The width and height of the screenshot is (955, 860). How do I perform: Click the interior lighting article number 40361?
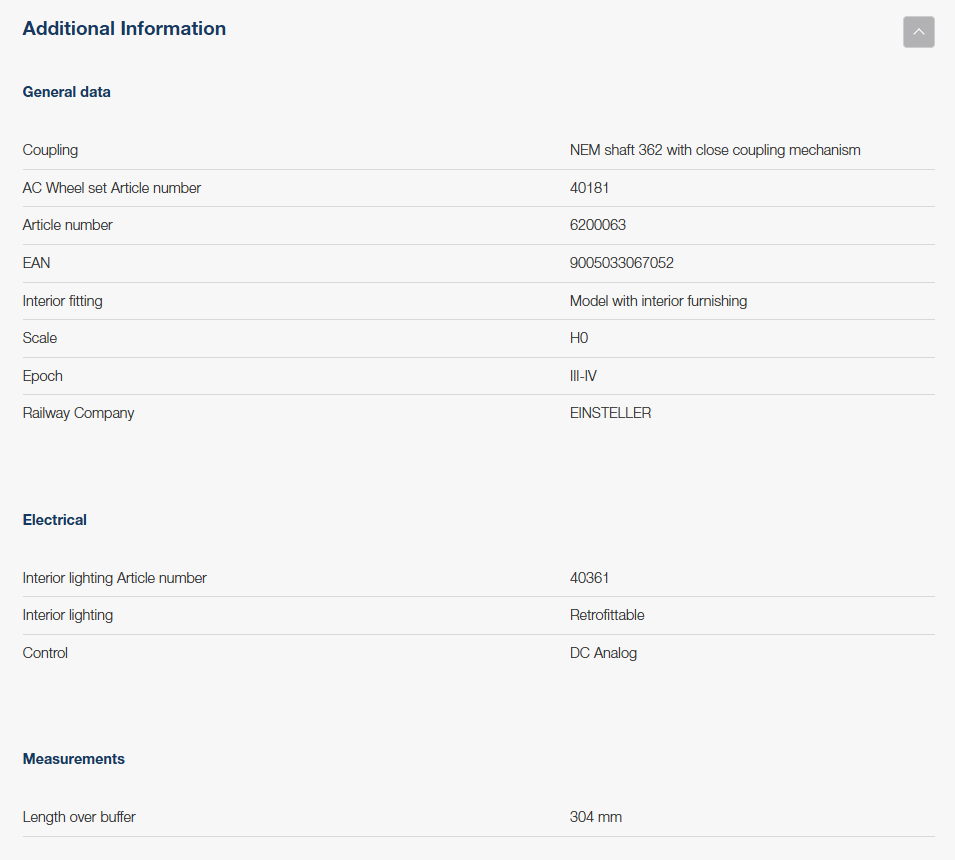[589, 578]
